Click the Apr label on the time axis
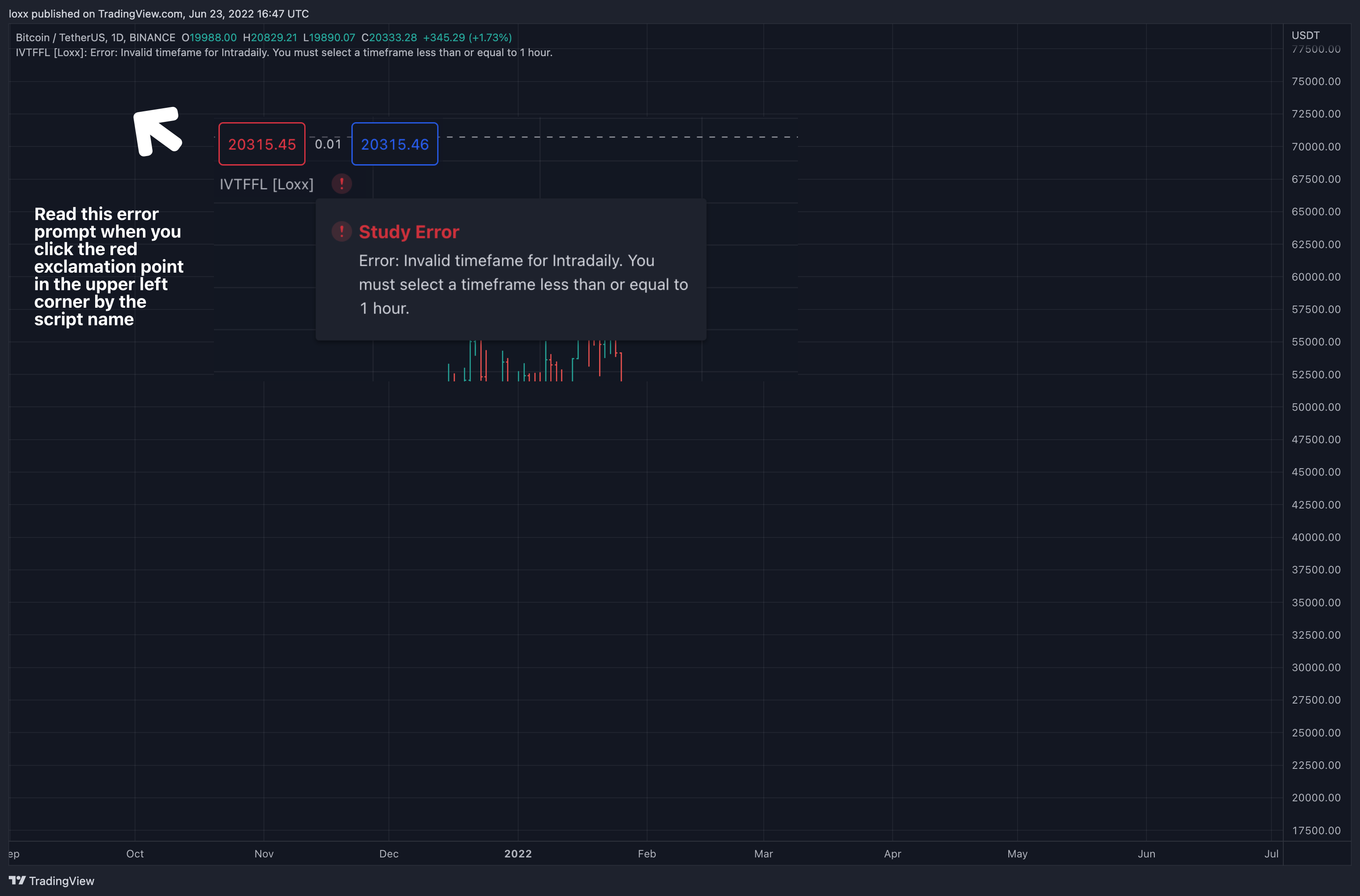This screenshot has width=1360, height=896. [893, 854]
